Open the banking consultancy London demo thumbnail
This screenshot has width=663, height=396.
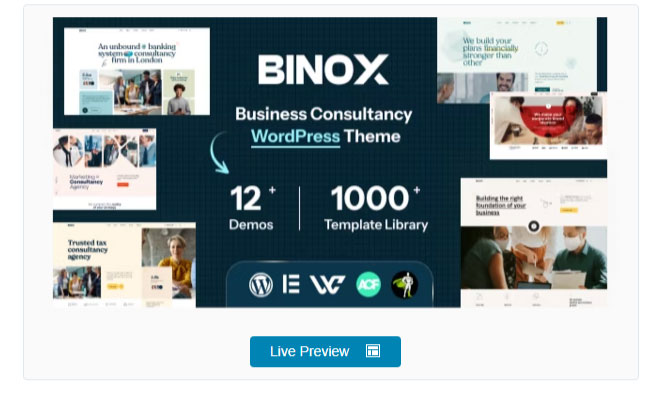pyautogui.click(x=137, y=71)
